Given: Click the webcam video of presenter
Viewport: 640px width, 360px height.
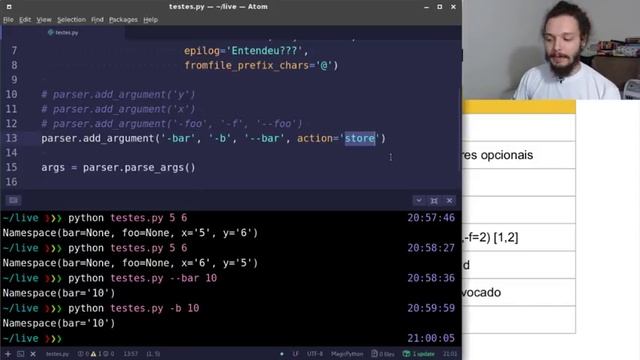Looking at the screenshot, I should click(551, 50).
